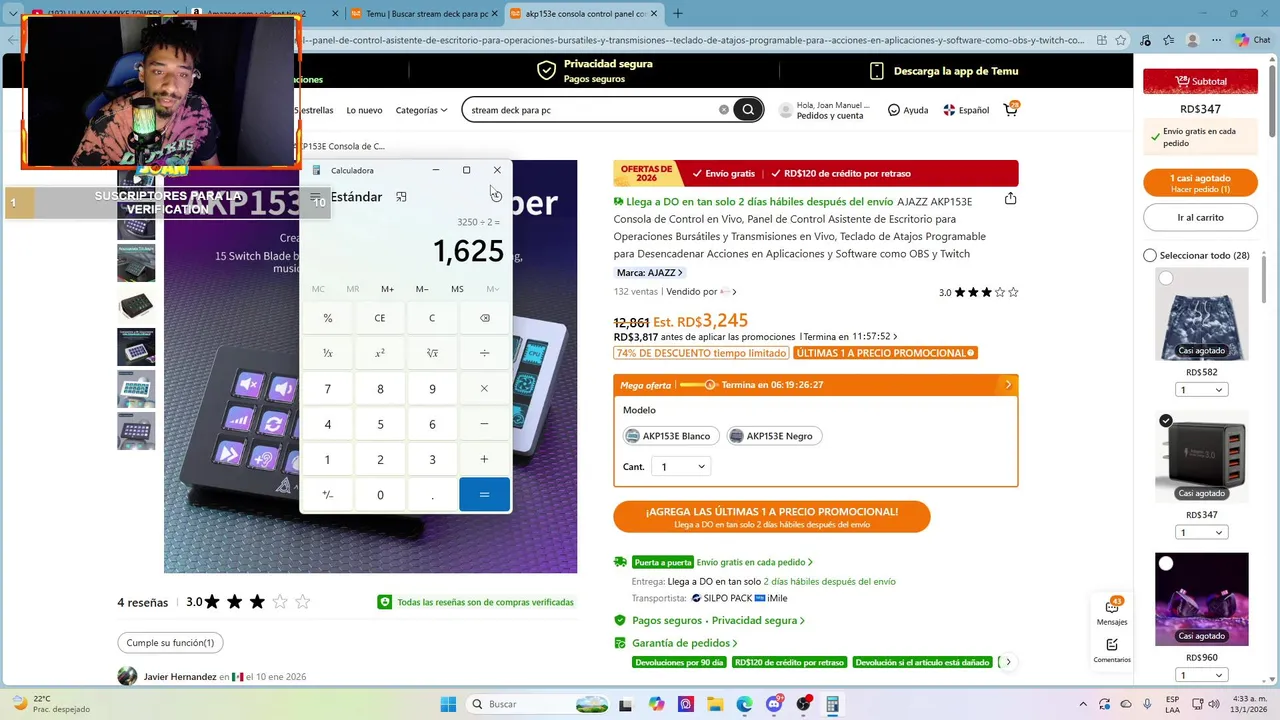Open Discord from taskbar
This screenshot has height=720, width=1280.
tap(774, 704)
